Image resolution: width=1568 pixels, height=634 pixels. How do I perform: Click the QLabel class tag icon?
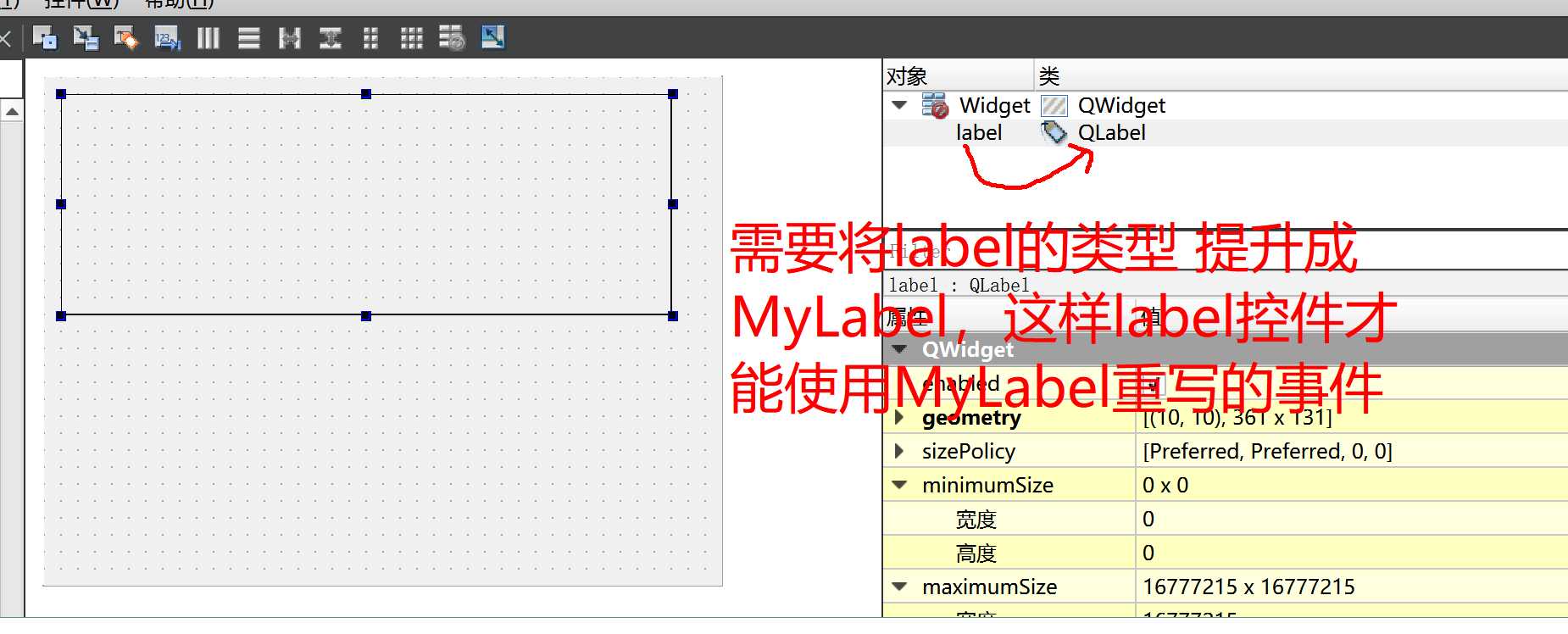1054,132
